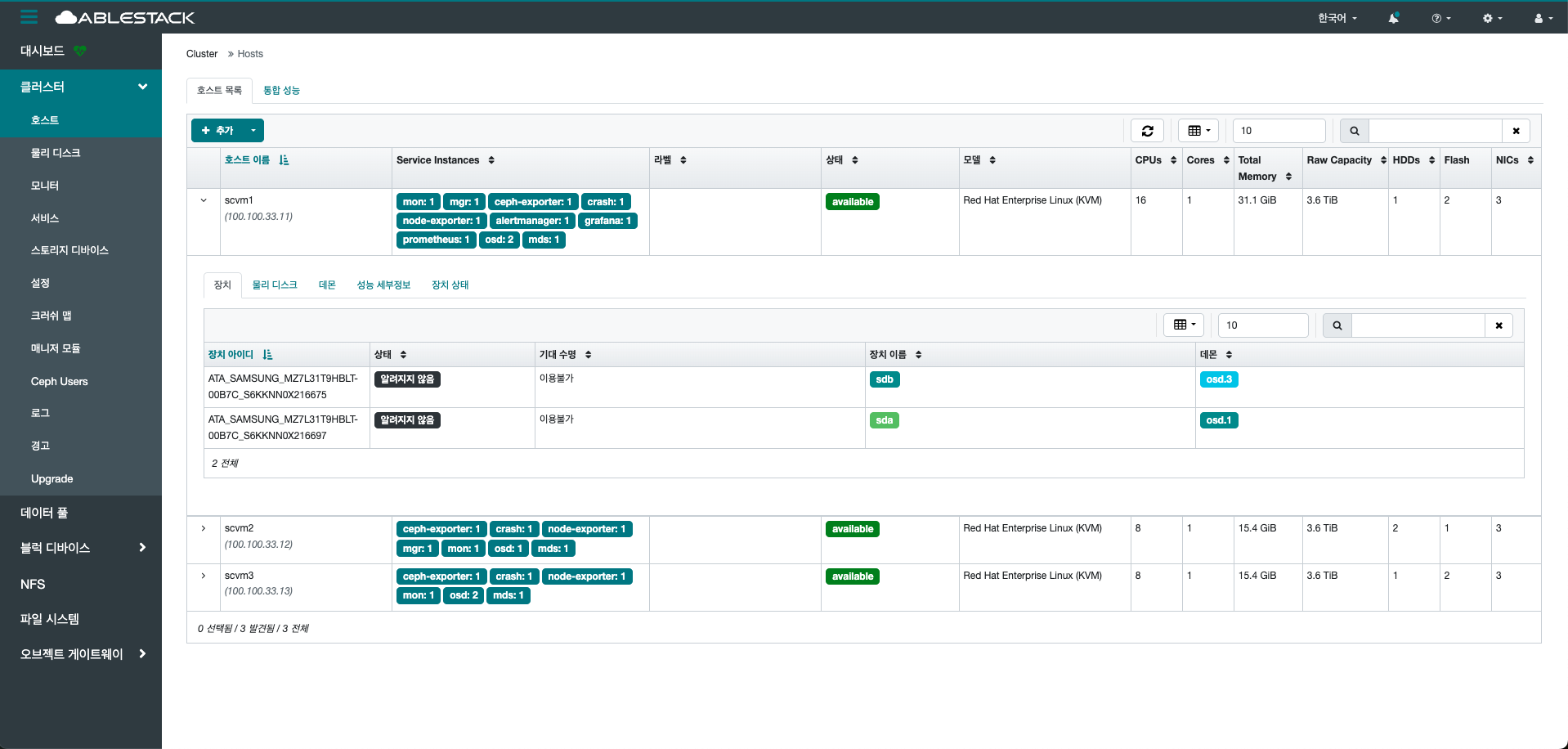The height and width of the screenshot is (749, 1568).
Task: Open the user profile menu
Action: pyautogui.click(x=1543, y=18)
